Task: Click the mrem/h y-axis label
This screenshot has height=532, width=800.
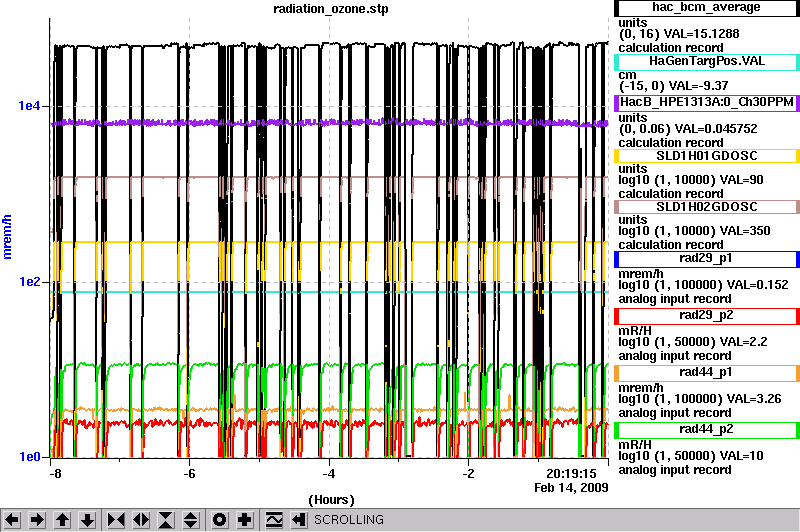Action: click(x=7, y=237)
